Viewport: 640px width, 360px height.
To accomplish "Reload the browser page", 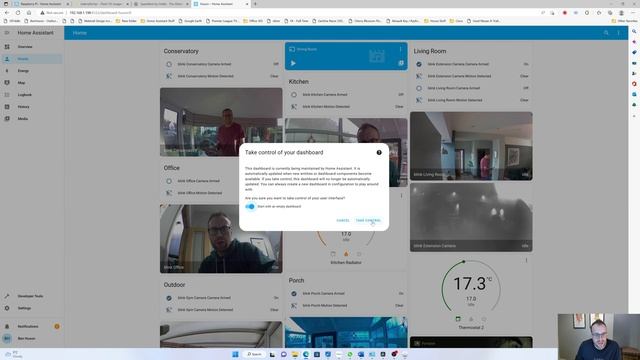I will tap(18, 13).
